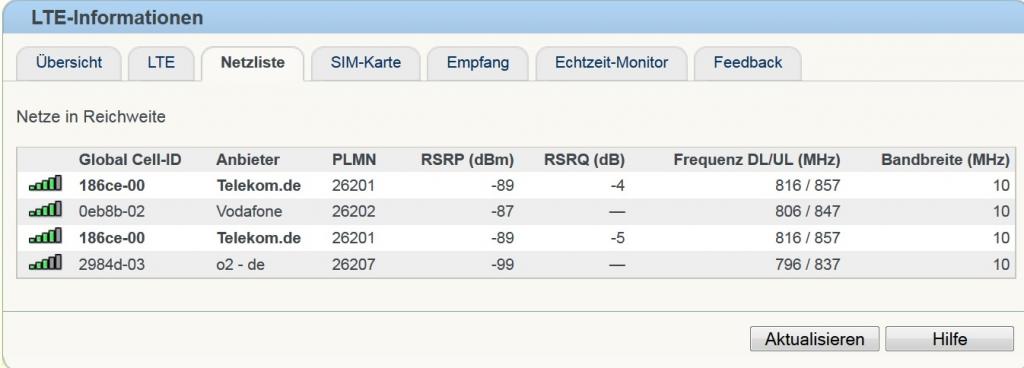This screenshot has height=368, width=1024.
Task: Switch to the Empfang tab
Action: 477,63
